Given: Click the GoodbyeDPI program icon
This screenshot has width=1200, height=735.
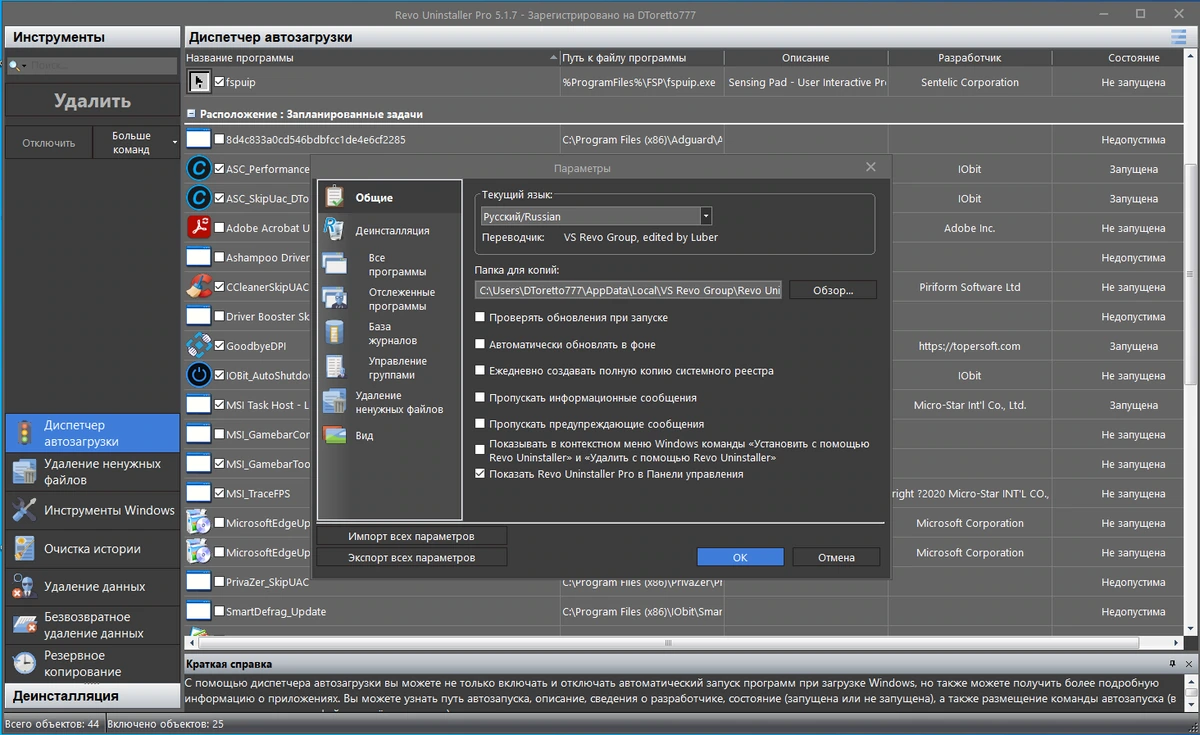Looking at the screenshot, I should pyautogui.click(x=199, y=346).
